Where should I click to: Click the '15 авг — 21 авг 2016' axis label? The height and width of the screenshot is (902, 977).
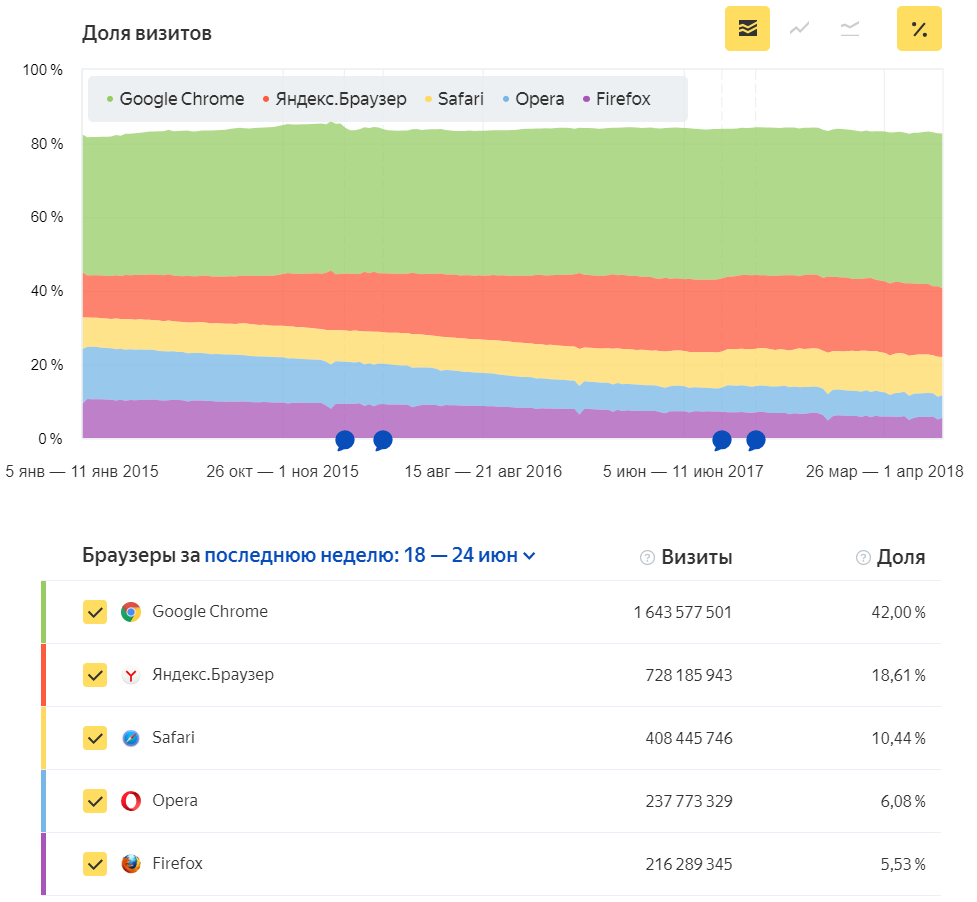click(483, 472)
